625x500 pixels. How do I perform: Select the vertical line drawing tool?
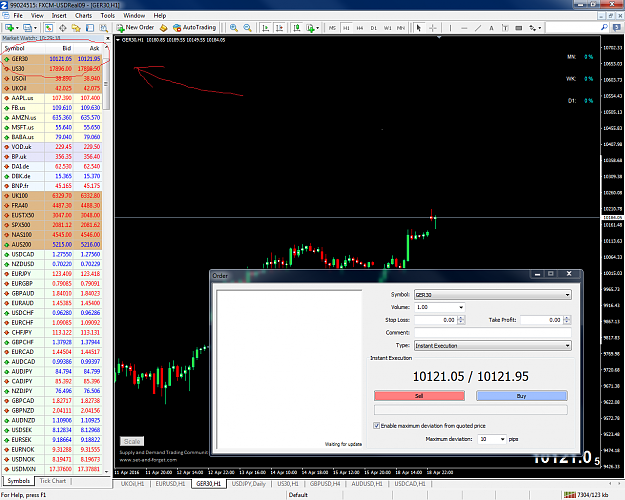[450, 28]
